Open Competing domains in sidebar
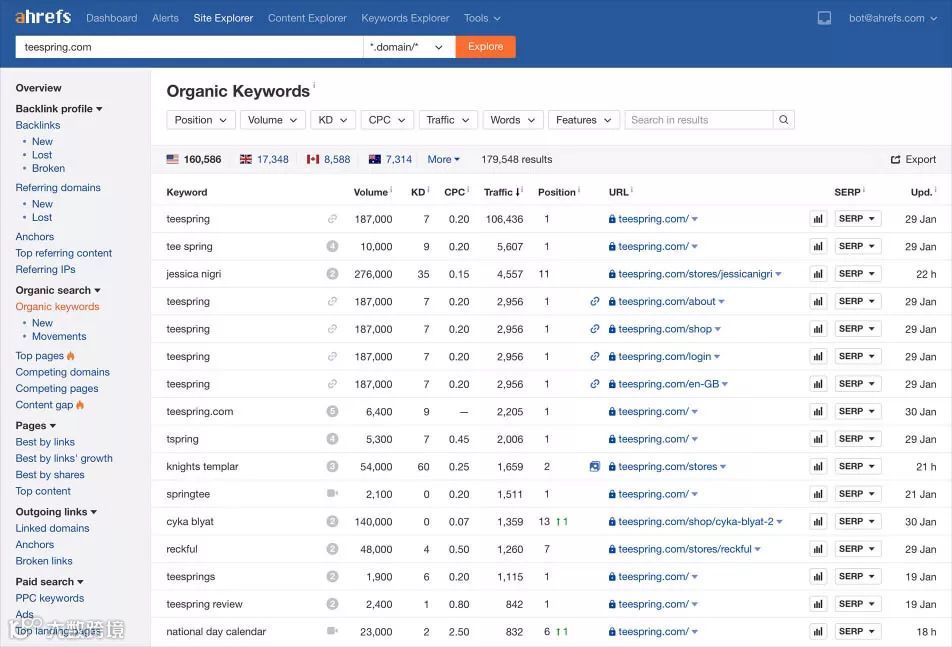Screen dimensions: 952x647 [63, 372]
